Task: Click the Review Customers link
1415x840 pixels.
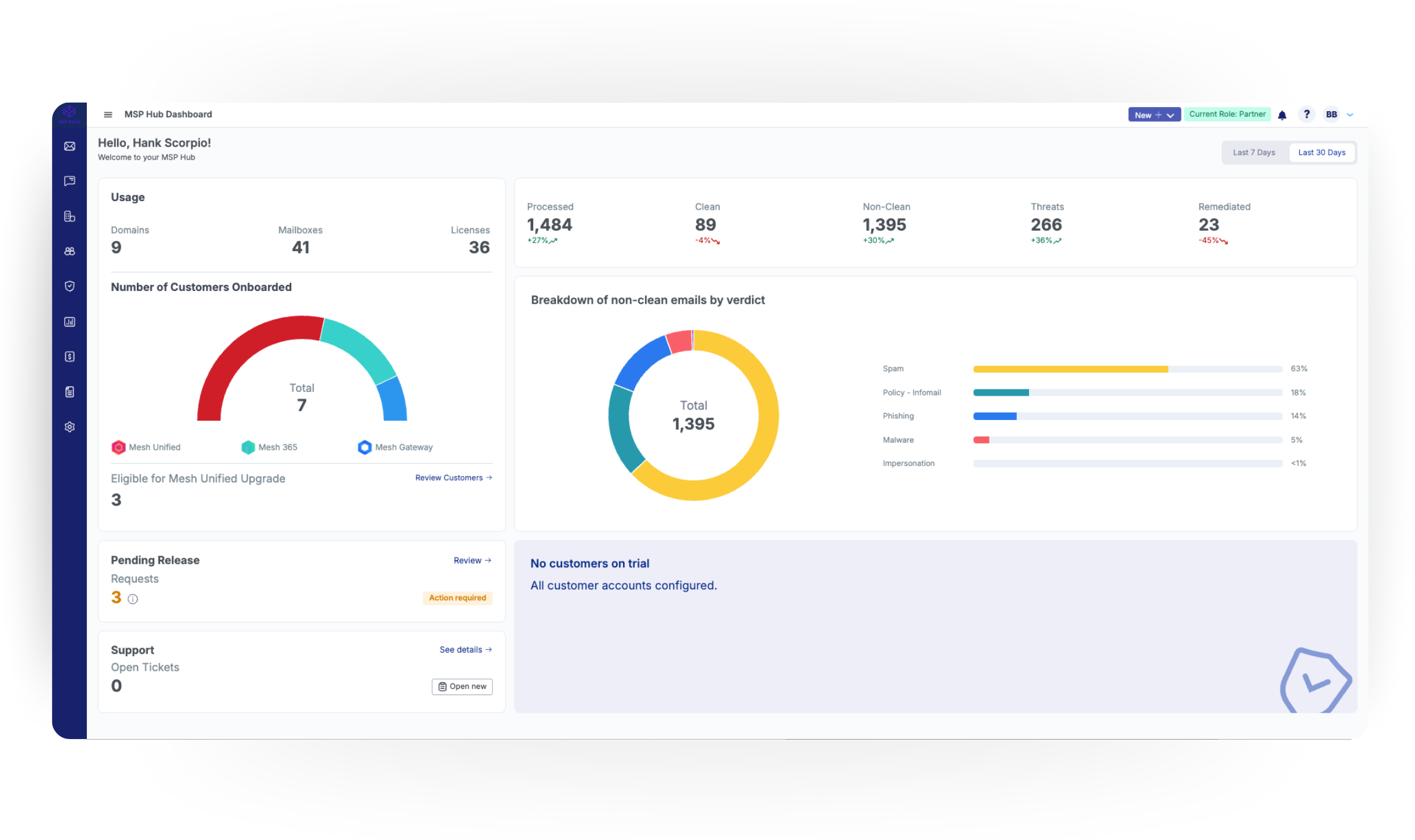Action: [x=453, y=478]
